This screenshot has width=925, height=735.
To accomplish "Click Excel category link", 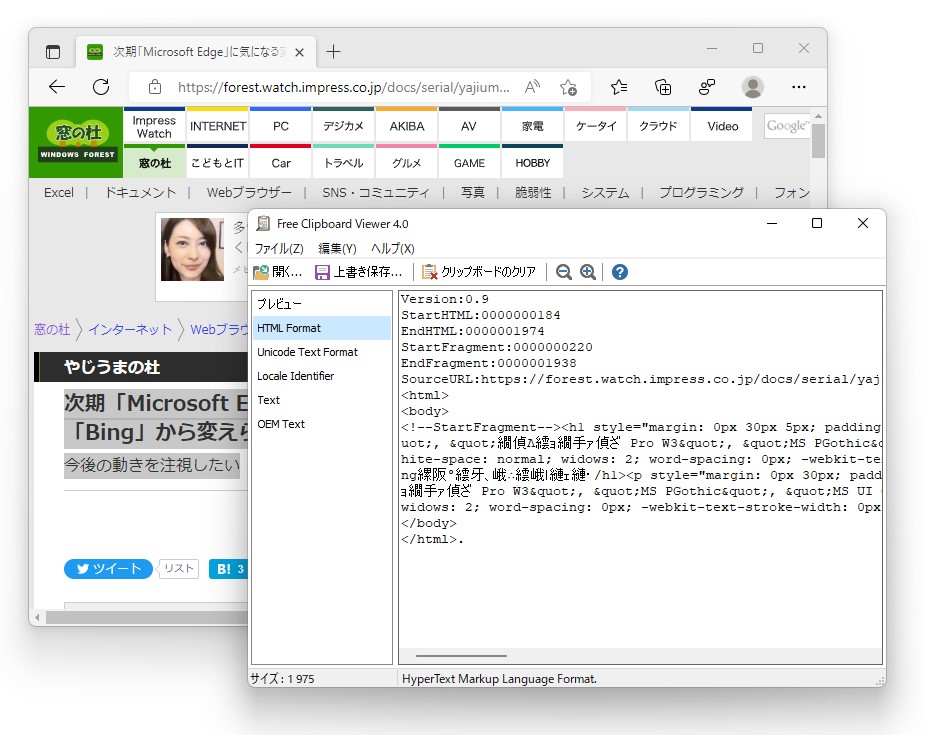I will click(x=59, y=193).
